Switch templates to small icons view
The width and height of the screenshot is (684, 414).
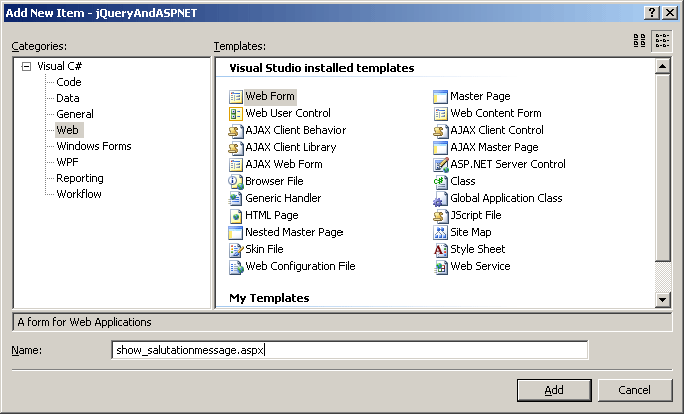tap(662, 41)
